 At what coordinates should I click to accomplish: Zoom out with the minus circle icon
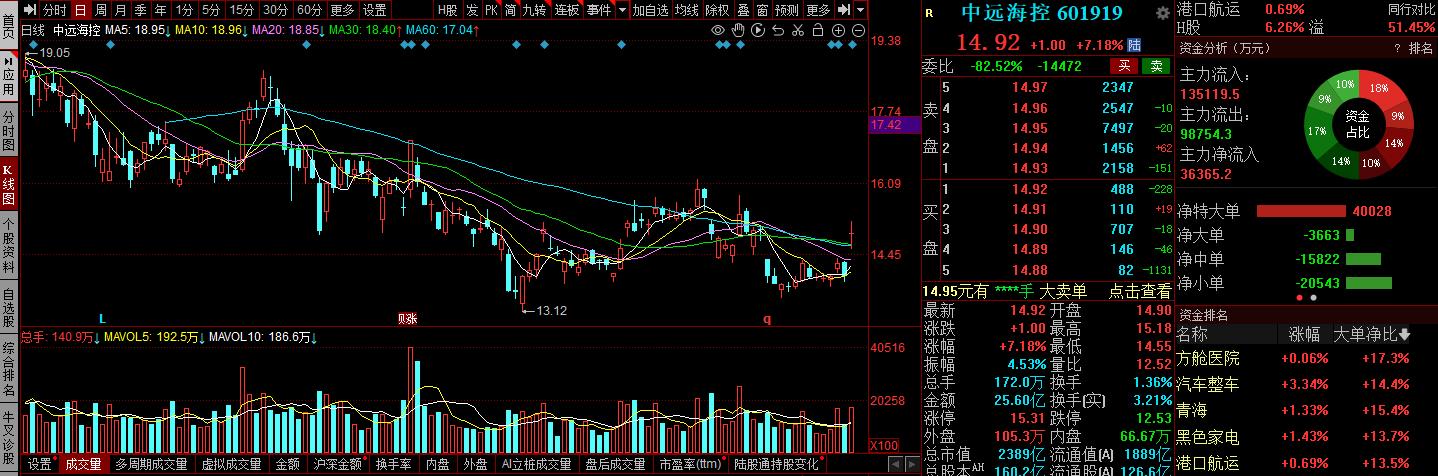click(x=856, y=30)
